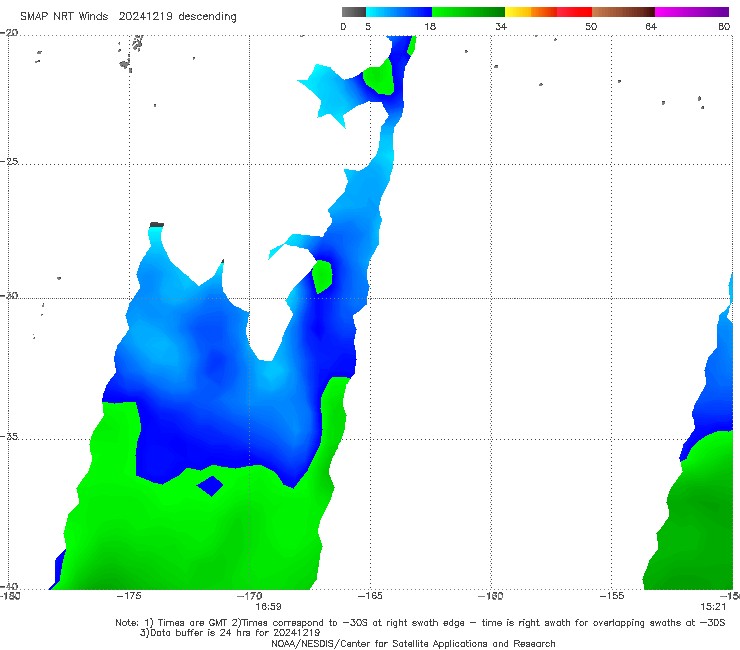The height and width of the screenshot is (650, 740).
Task: Click the '-155' longitude axis label
Action: 612,596
